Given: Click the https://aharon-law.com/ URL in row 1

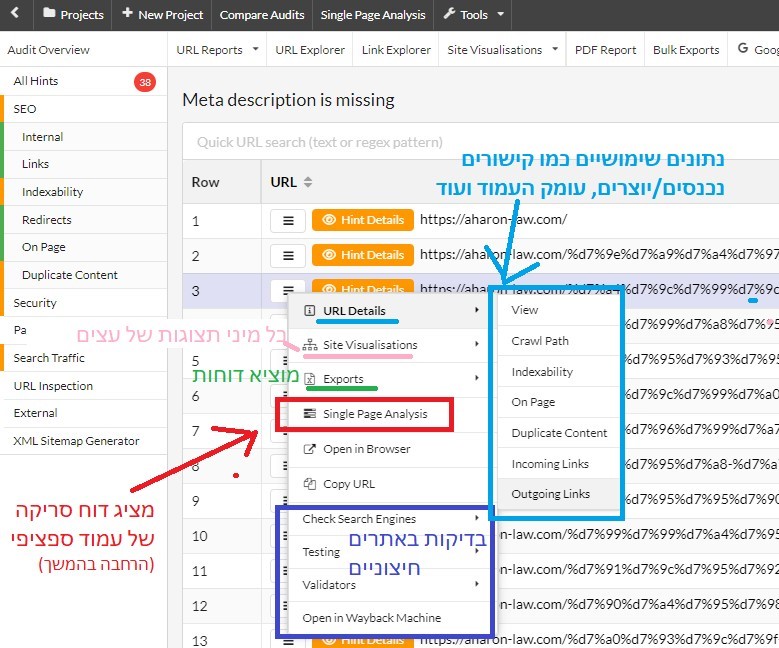Looking at the screenshot, I should pos(493,219).
